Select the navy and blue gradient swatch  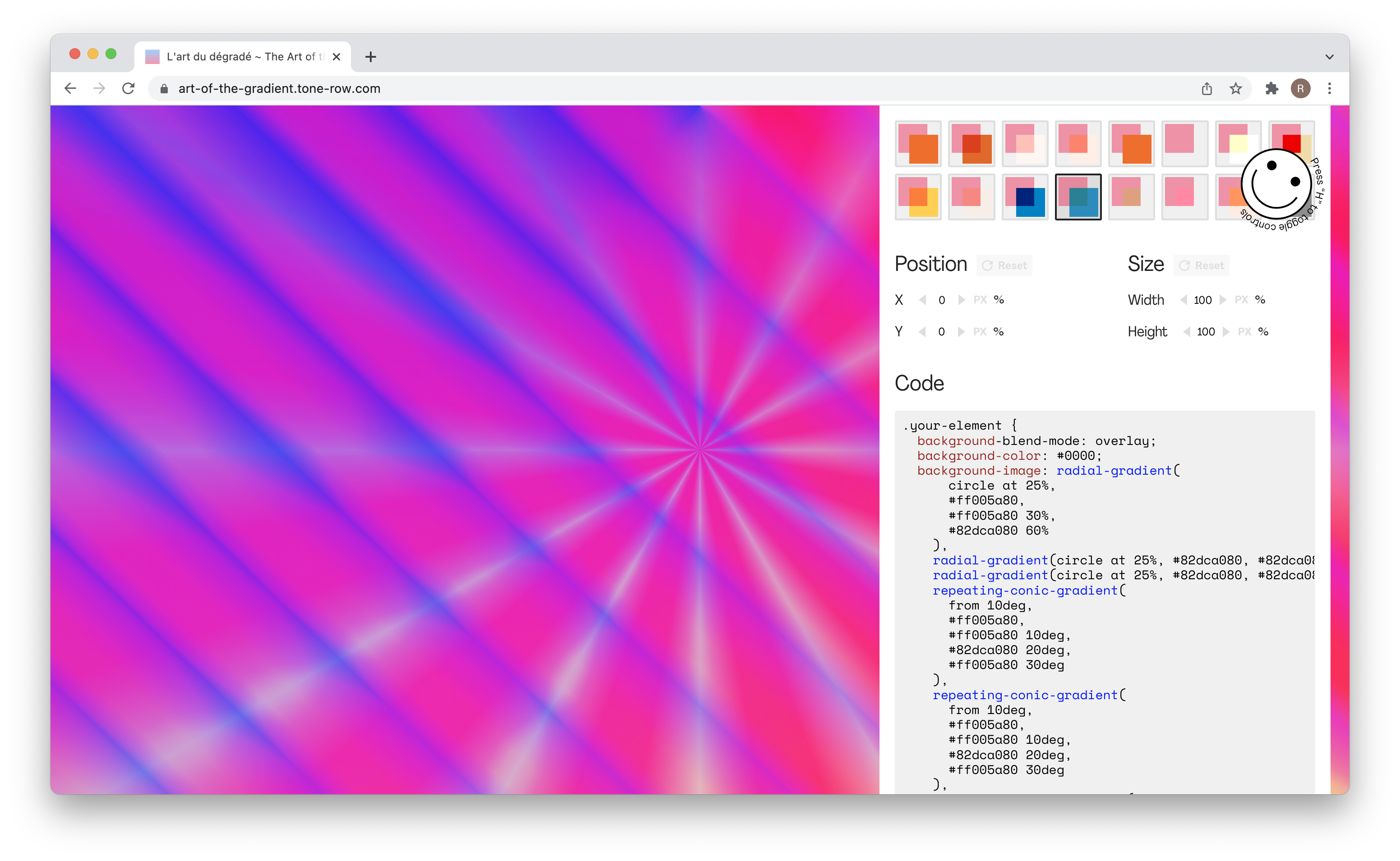(1025, 197)
